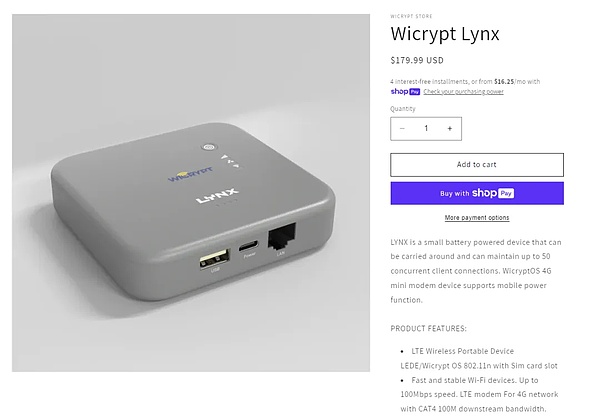
Task: Open Check your purchasing power link
Action: click(x=463, y=91)
